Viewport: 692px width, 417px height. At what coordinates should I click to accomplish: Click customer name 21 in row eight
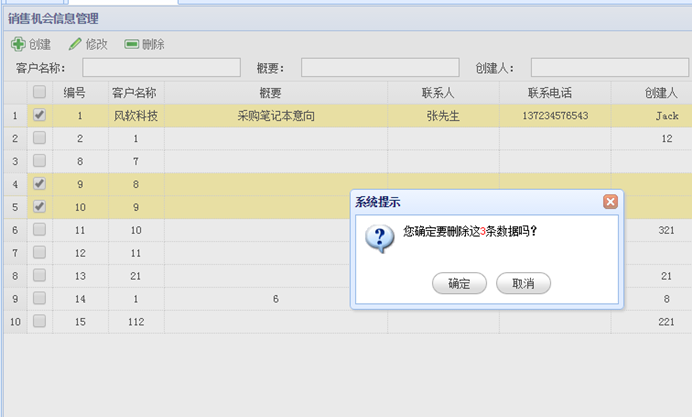135,276
